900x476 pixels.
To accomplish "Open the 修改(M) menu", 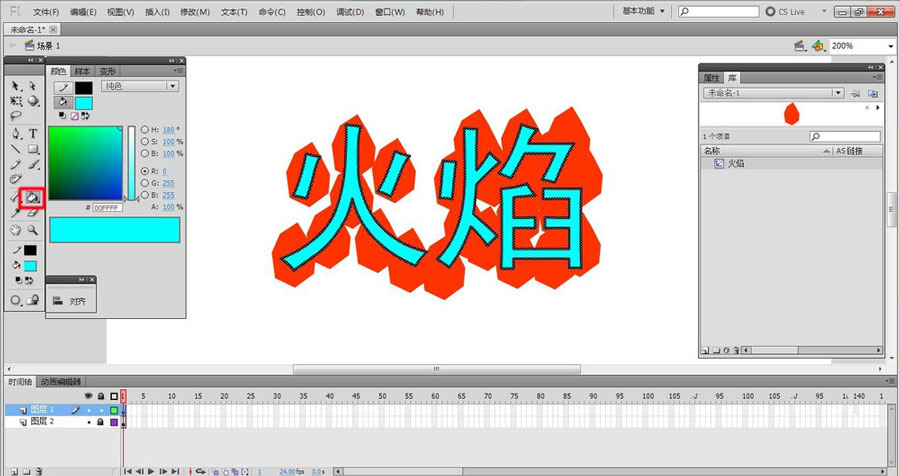I will 195,11.
